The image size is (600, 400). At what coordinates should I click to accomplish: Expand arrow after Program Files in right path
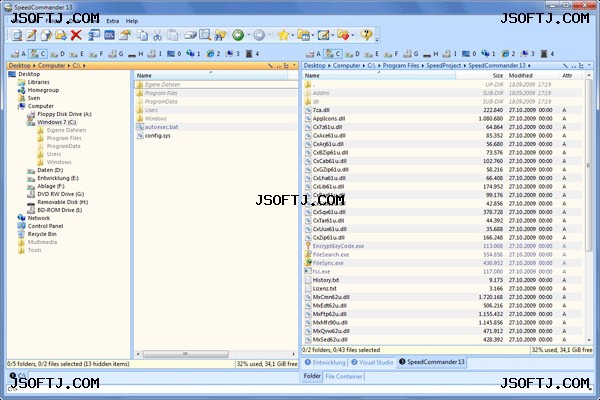[423, 65]
